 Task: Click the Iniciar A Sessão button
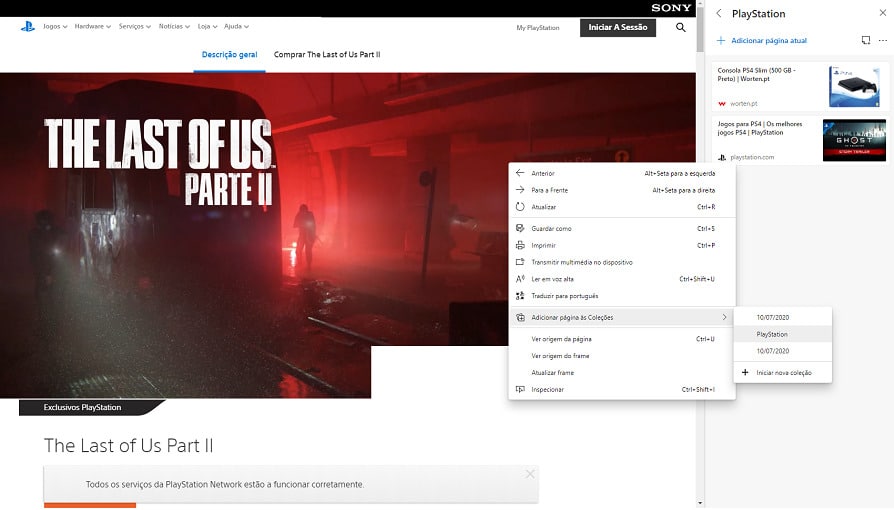click(x=617, y=27)
